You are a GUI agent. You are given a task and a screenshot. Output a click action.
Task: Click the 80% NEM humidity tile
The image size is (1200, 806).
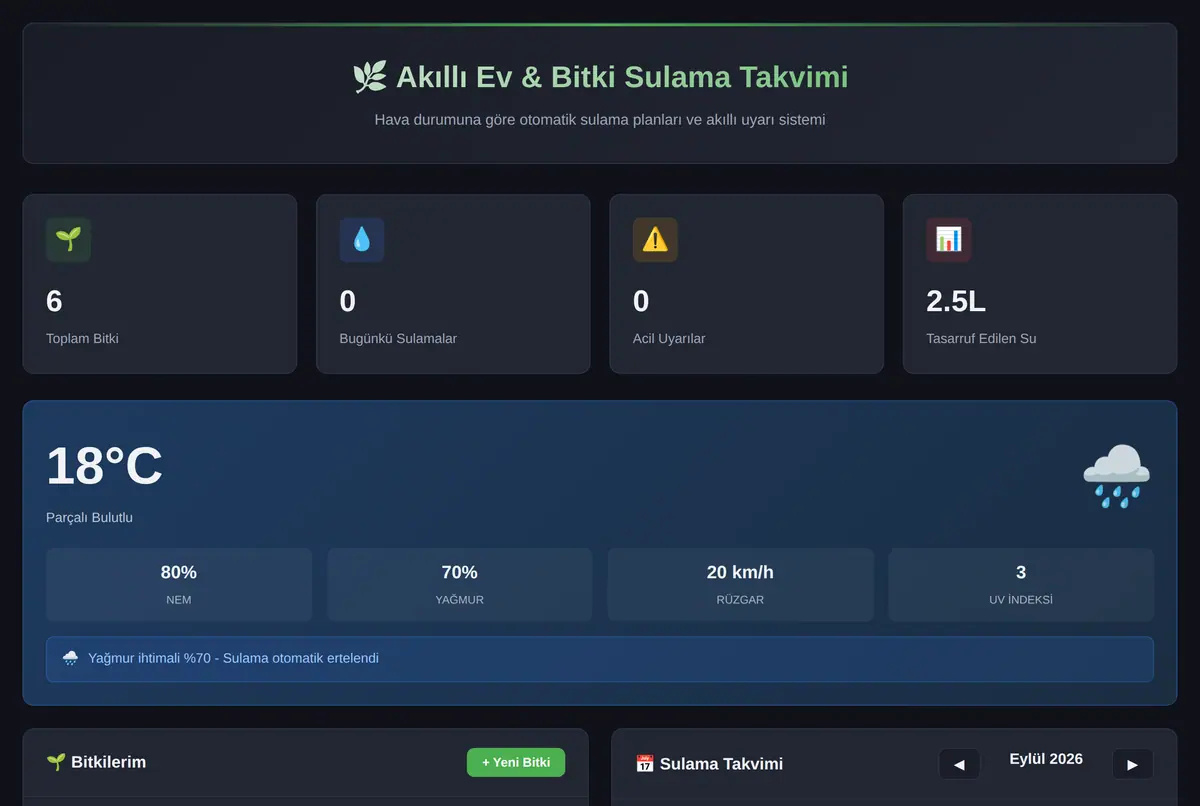tap(179, 584)
